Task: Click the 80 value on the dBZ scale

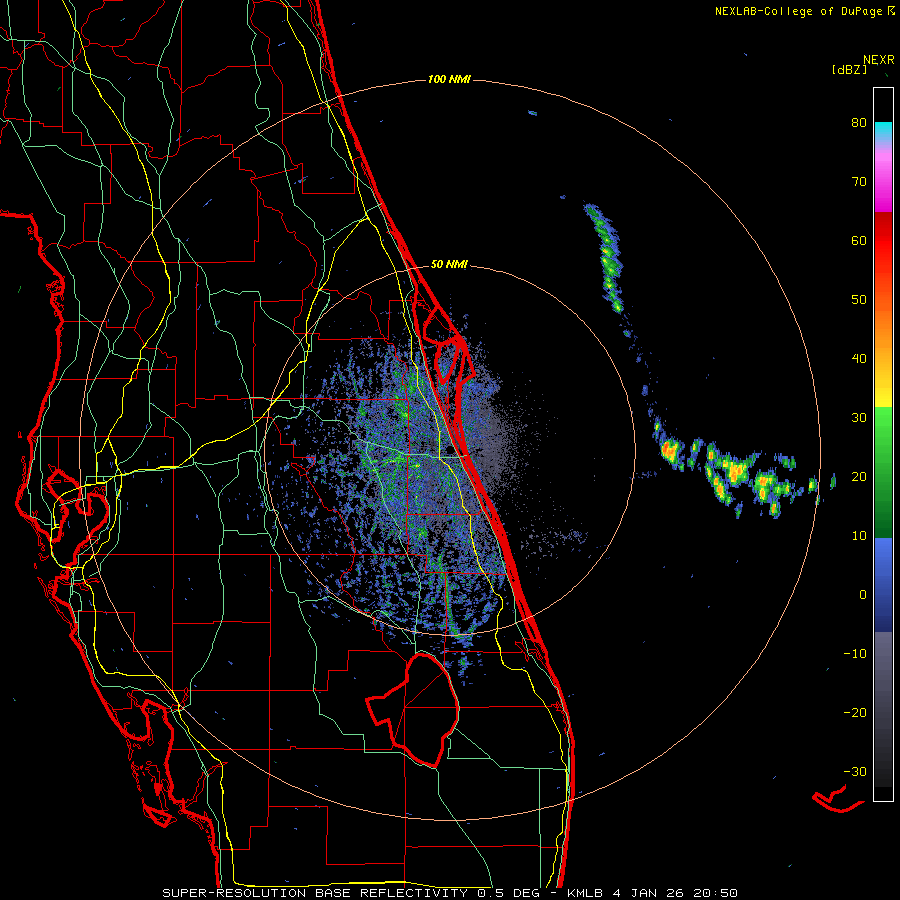Action: 859,123
